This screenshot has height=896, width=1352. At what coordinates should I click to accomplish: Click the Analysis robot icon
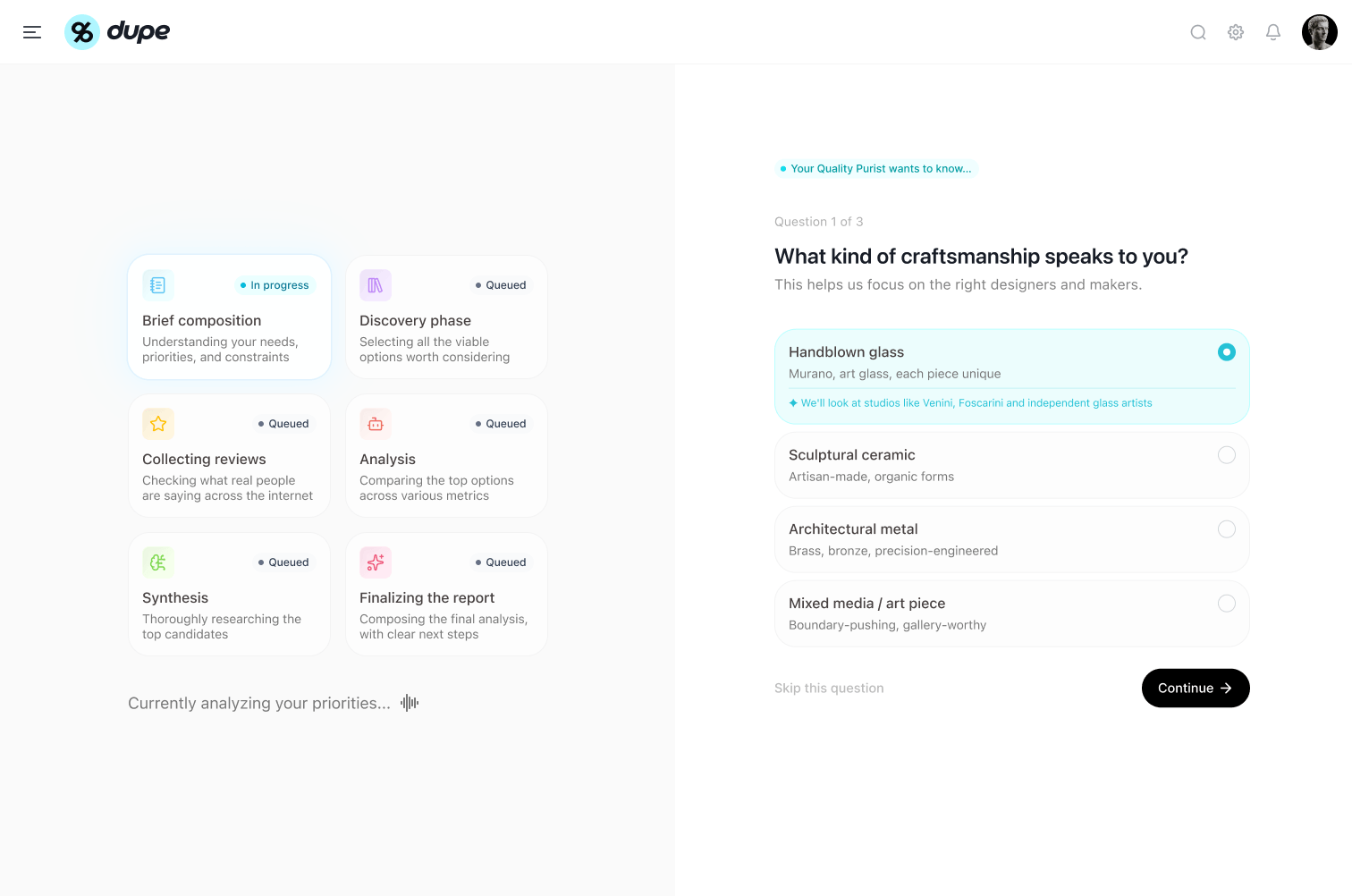click(376, 424)
